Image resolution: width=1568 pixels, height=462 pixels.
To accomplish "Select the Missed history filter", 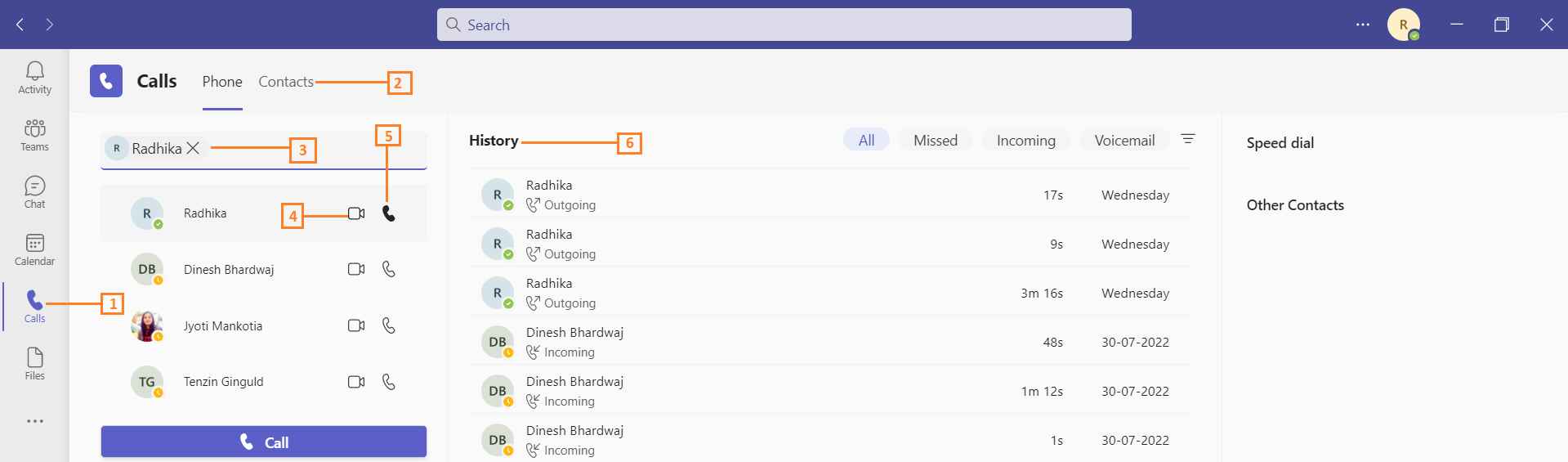I will tap(935, 140).
